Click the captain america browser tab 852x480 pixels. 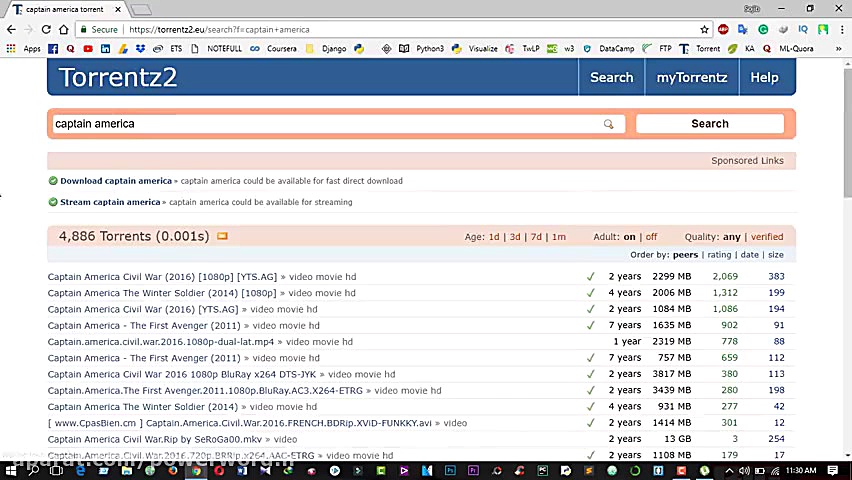(x=64, y=9)
